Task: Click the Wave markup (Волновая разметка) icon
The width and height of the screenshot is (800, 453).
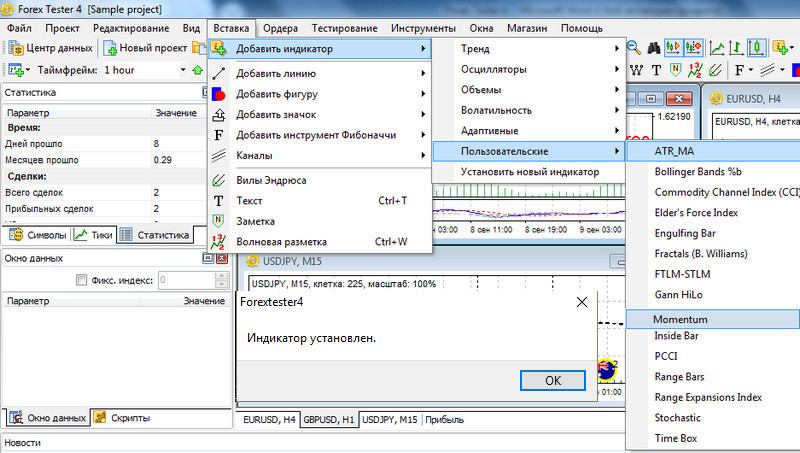Action: coord(218,242)
